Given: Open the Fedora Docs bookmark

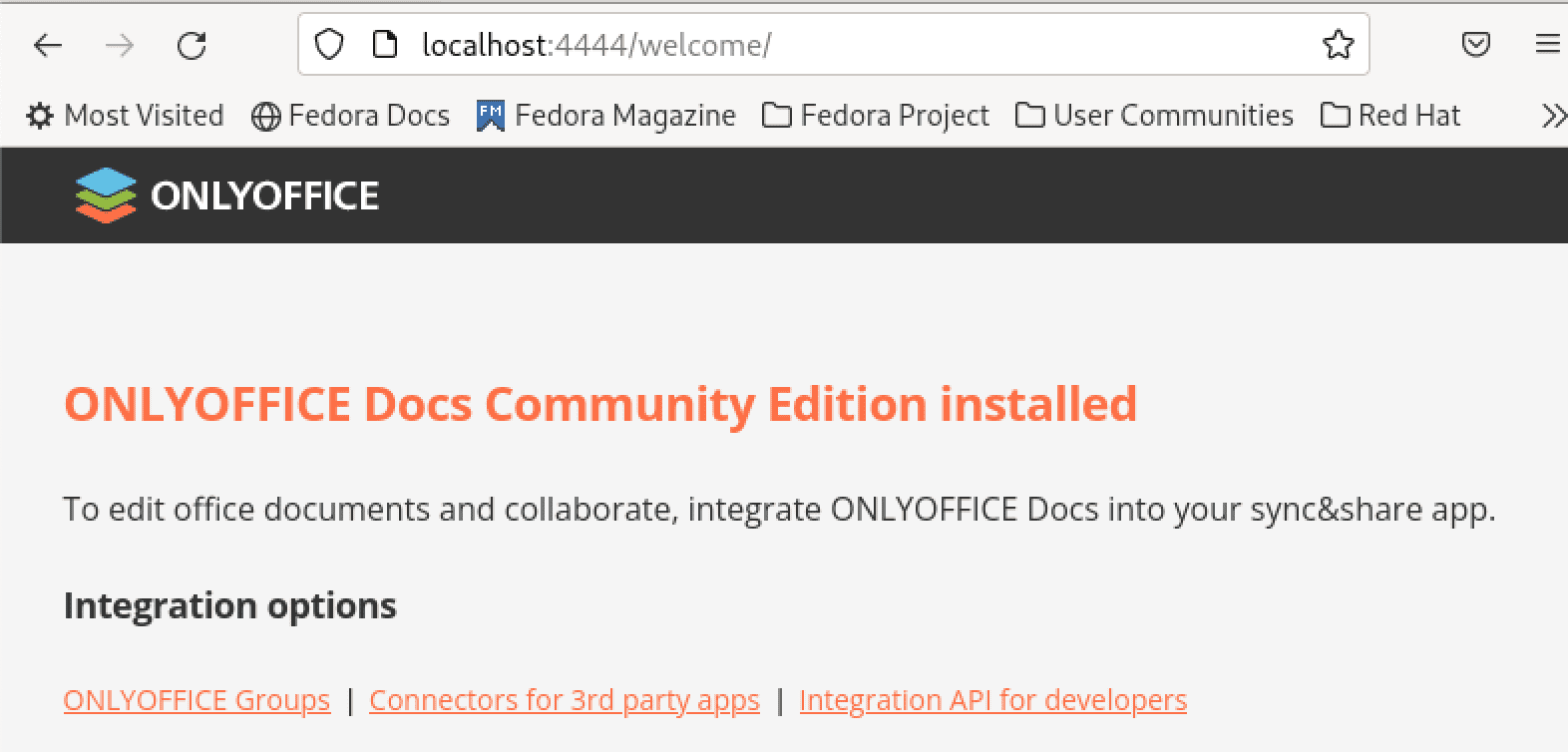Looking at the screenshot, I should (351, 116).
